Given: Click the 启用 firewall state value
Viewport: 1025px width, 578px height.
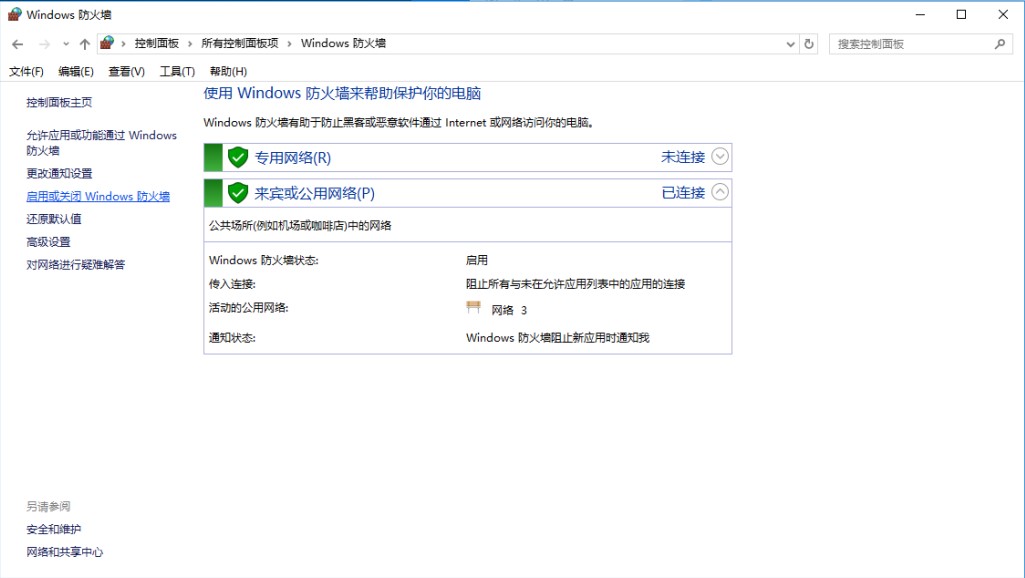Looking at the screenshot, I should [477, 260].
